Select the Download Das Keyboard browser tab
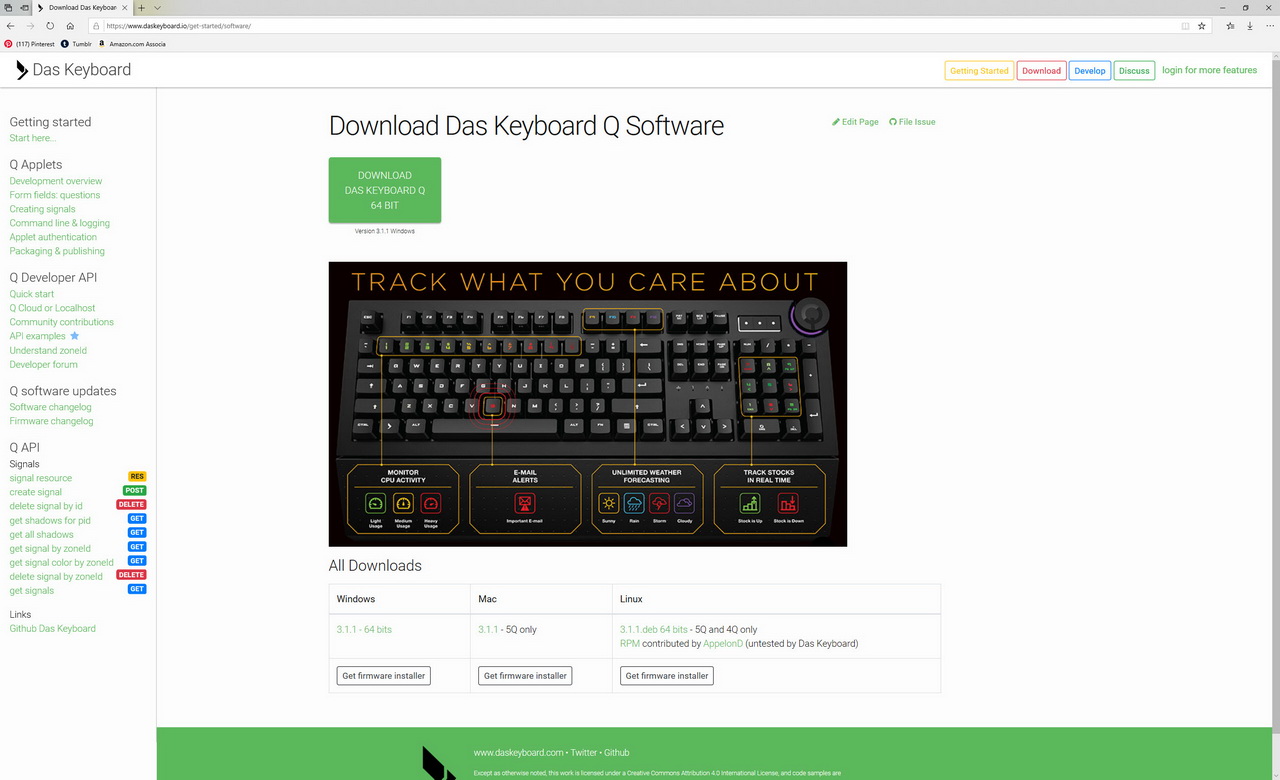1280x780 pixels. click(x=82, y=7)
